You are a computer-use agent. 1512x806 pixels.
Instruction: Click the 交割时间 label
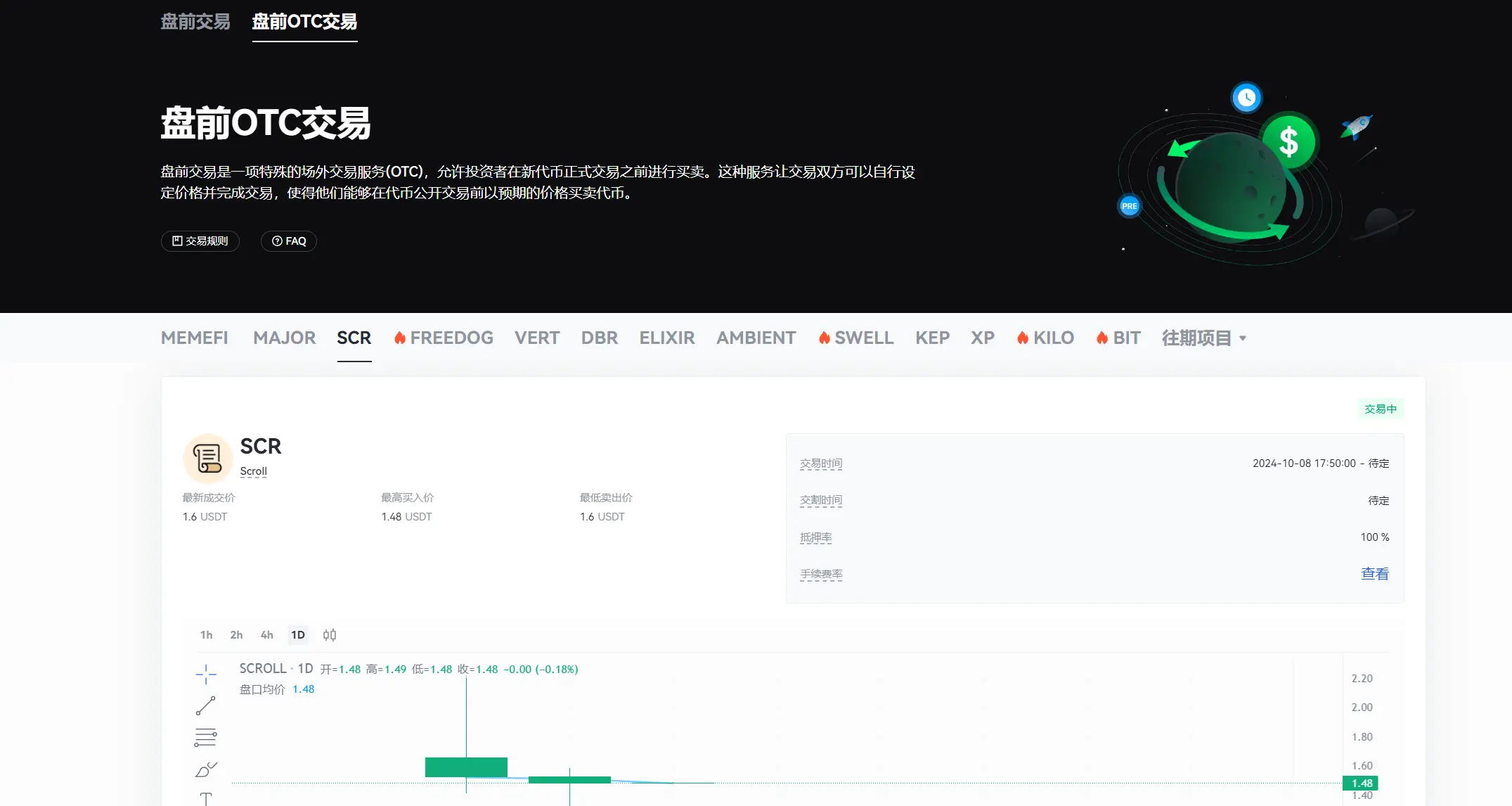(x=821, y=500)
